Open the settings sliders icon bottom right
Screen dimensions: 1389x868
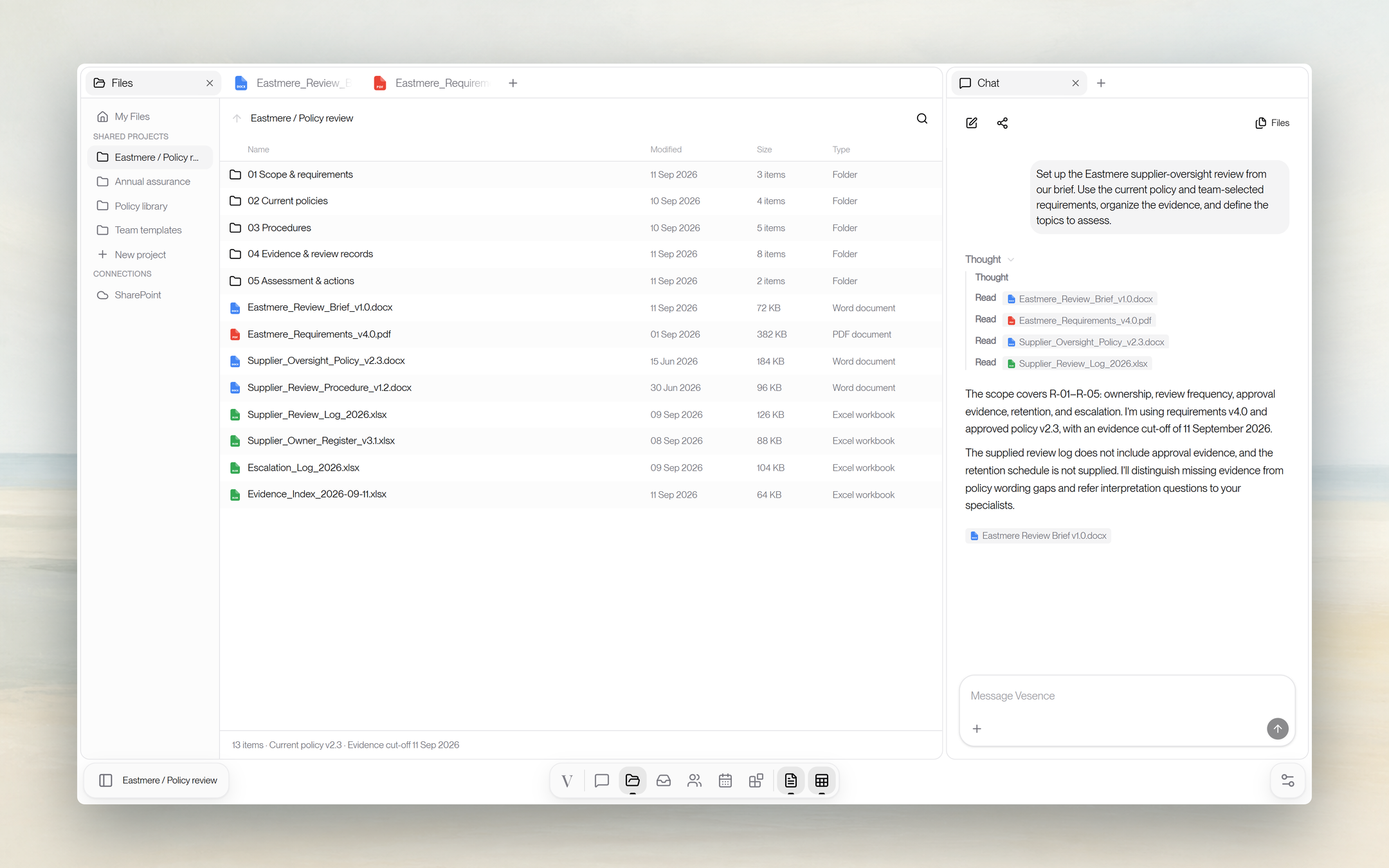1288,781
